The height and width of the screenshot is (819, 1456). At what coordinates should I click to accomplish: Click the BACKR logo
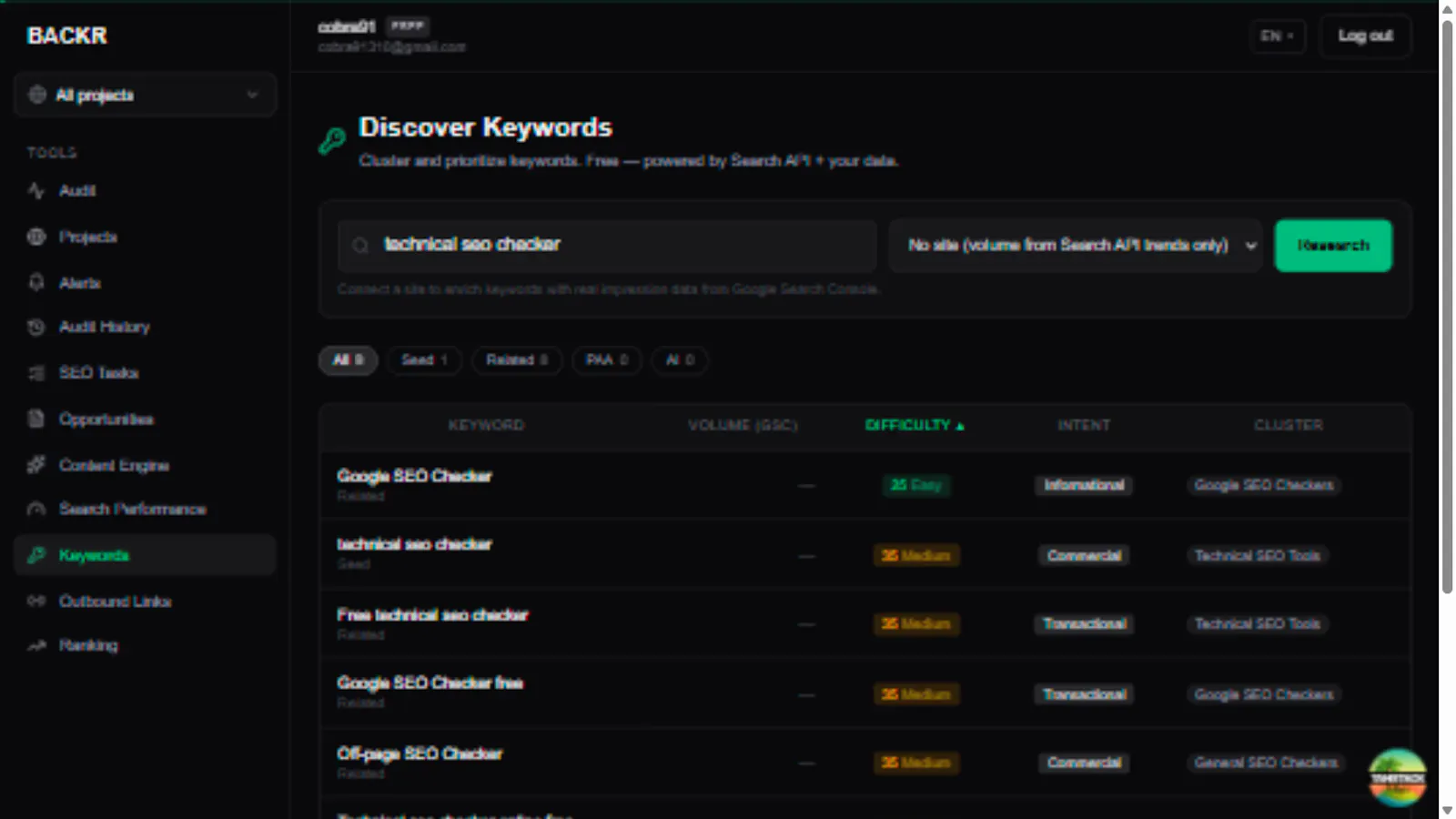point(67,35)
